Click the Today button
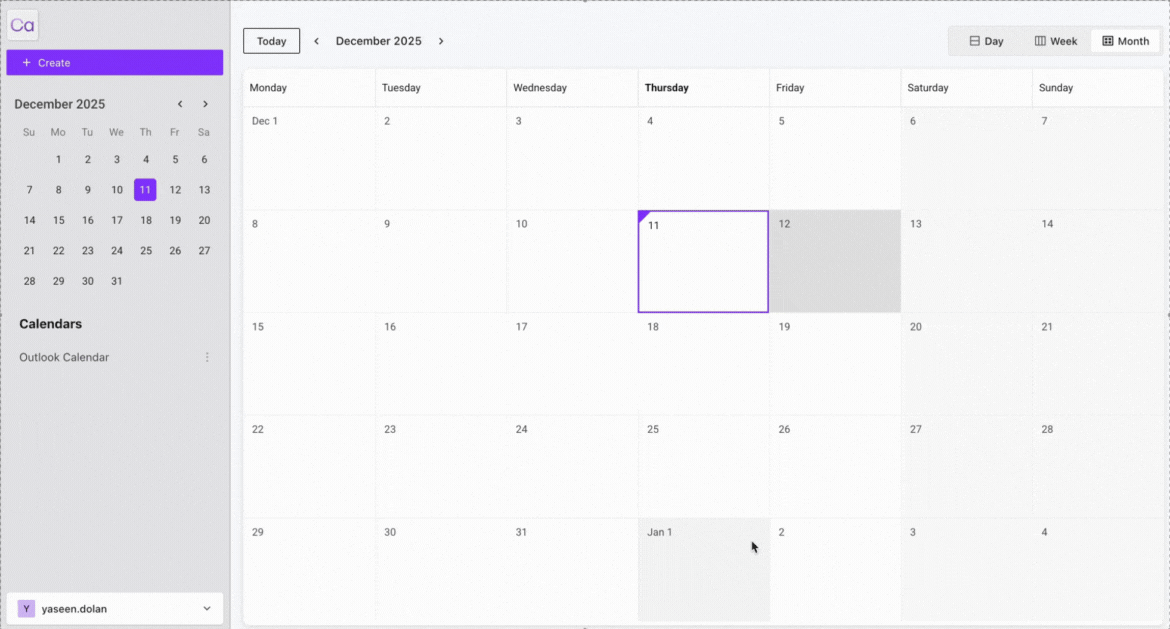The image size is (1170, 629). click(x=272, y=41)
